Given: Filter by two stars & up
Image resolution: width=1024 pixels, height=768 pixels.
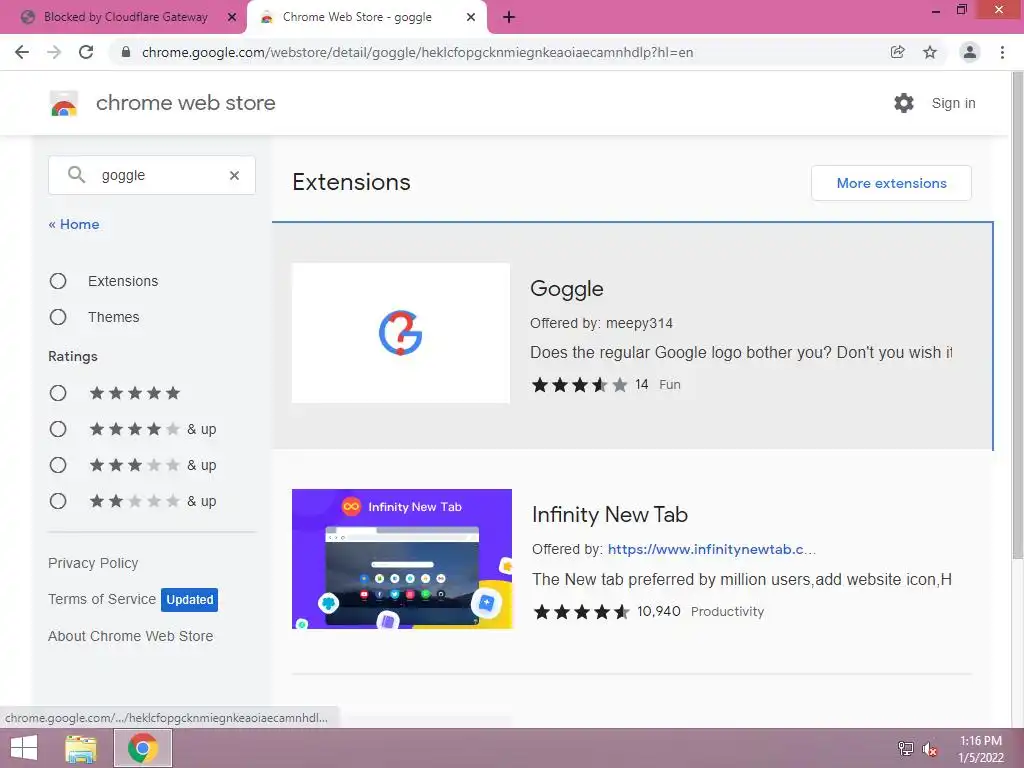Looking at the screenshot, I should coord(58,501).
